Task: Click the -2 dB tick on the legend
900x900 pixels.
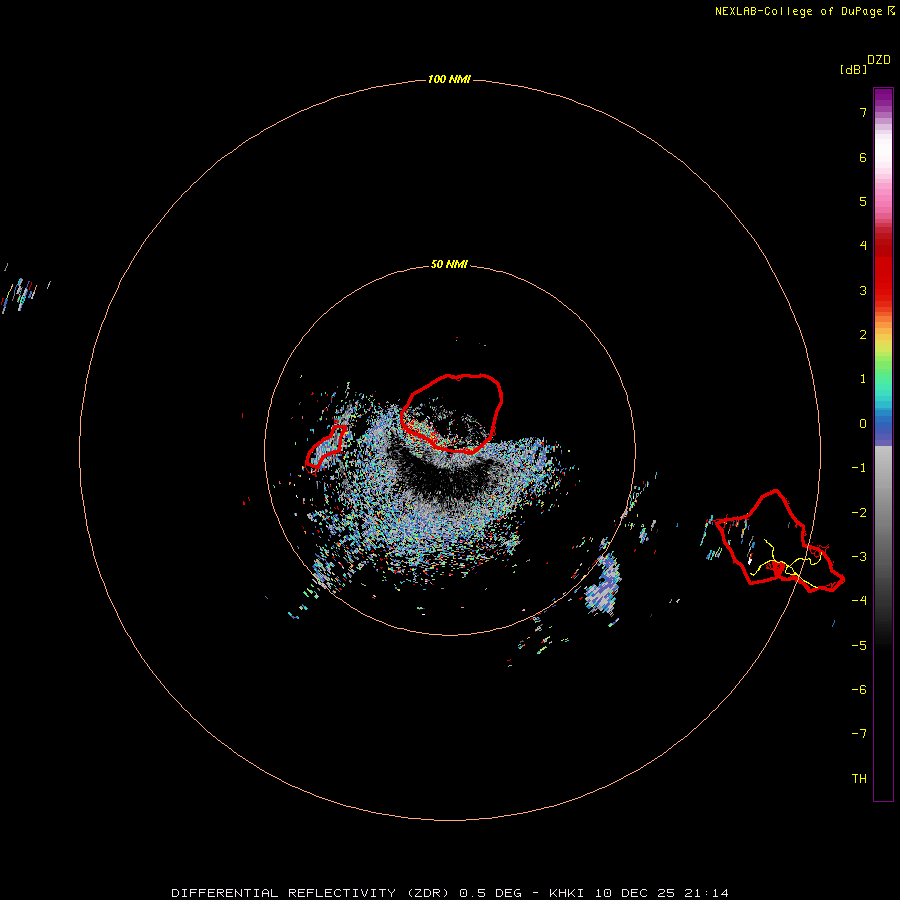Action: (x=859, y=513)
